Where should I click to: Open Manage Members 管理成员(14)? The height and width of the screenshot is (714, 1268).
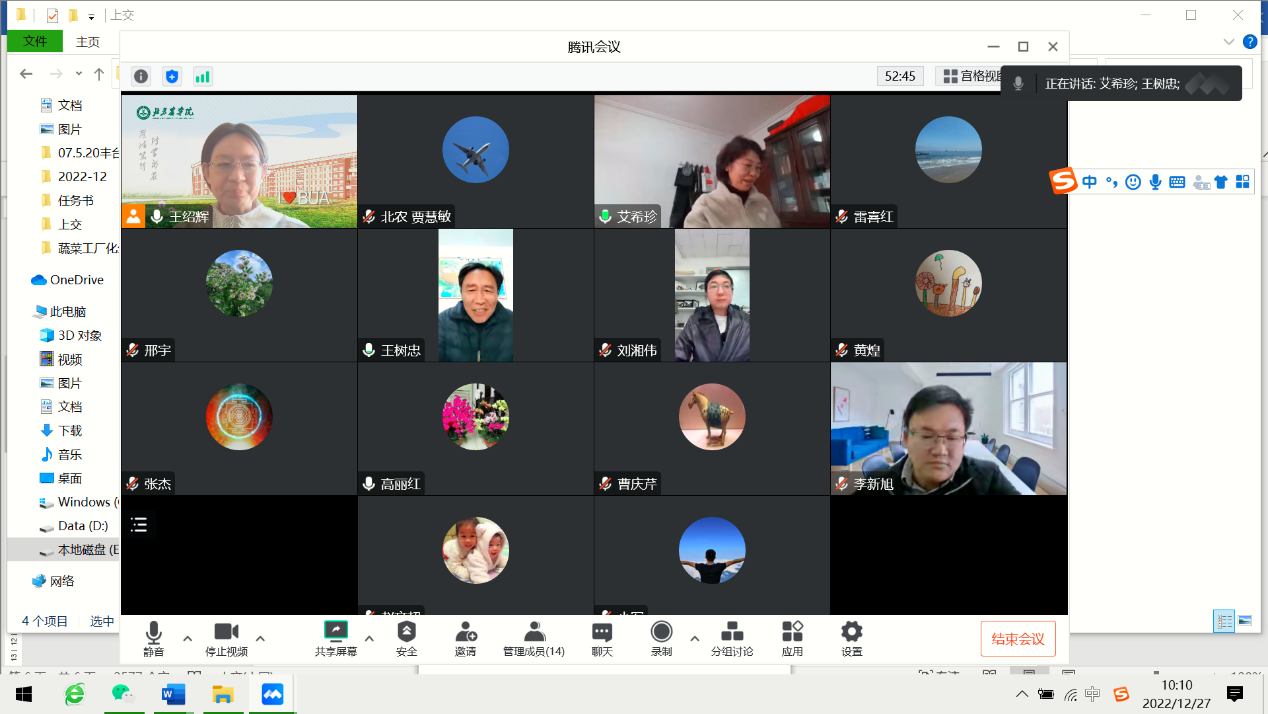pyautogui.click(x=534, y=638)
